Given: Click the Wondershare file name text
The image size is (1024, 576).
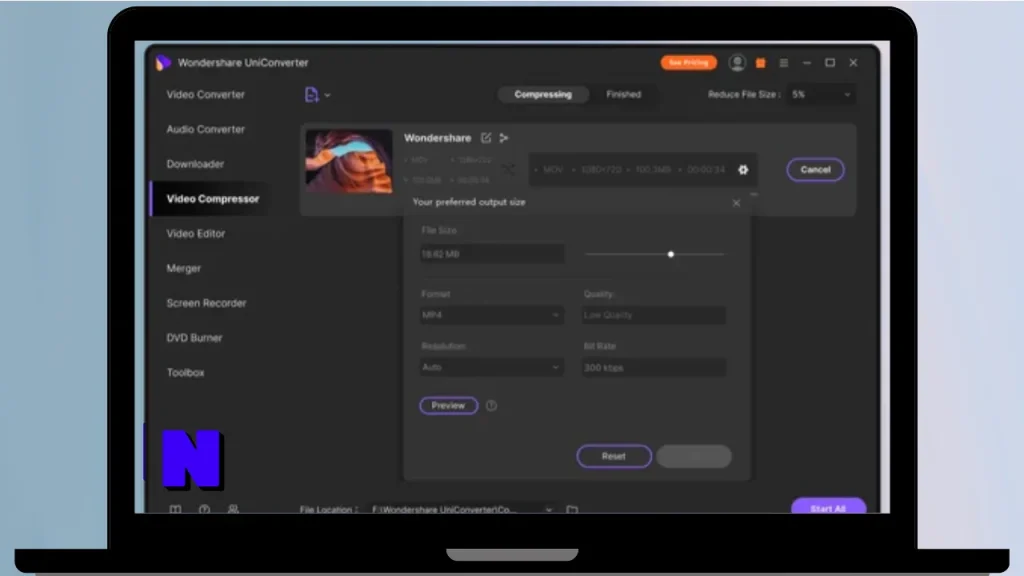Looking at the screenshot, I should pyautogui.click(x=438, y=138).
